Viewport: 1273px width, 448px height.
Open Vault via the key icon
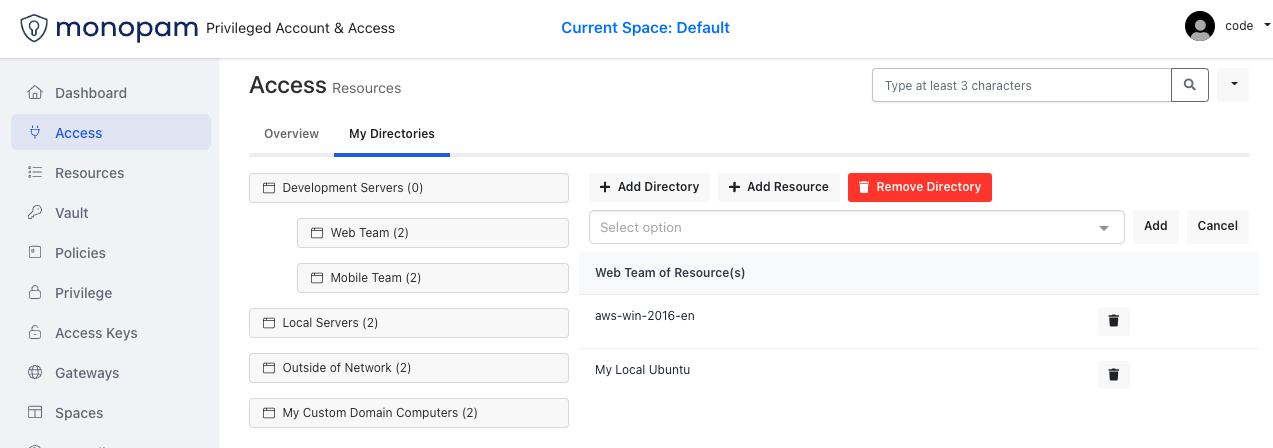(x=35, y=213)
